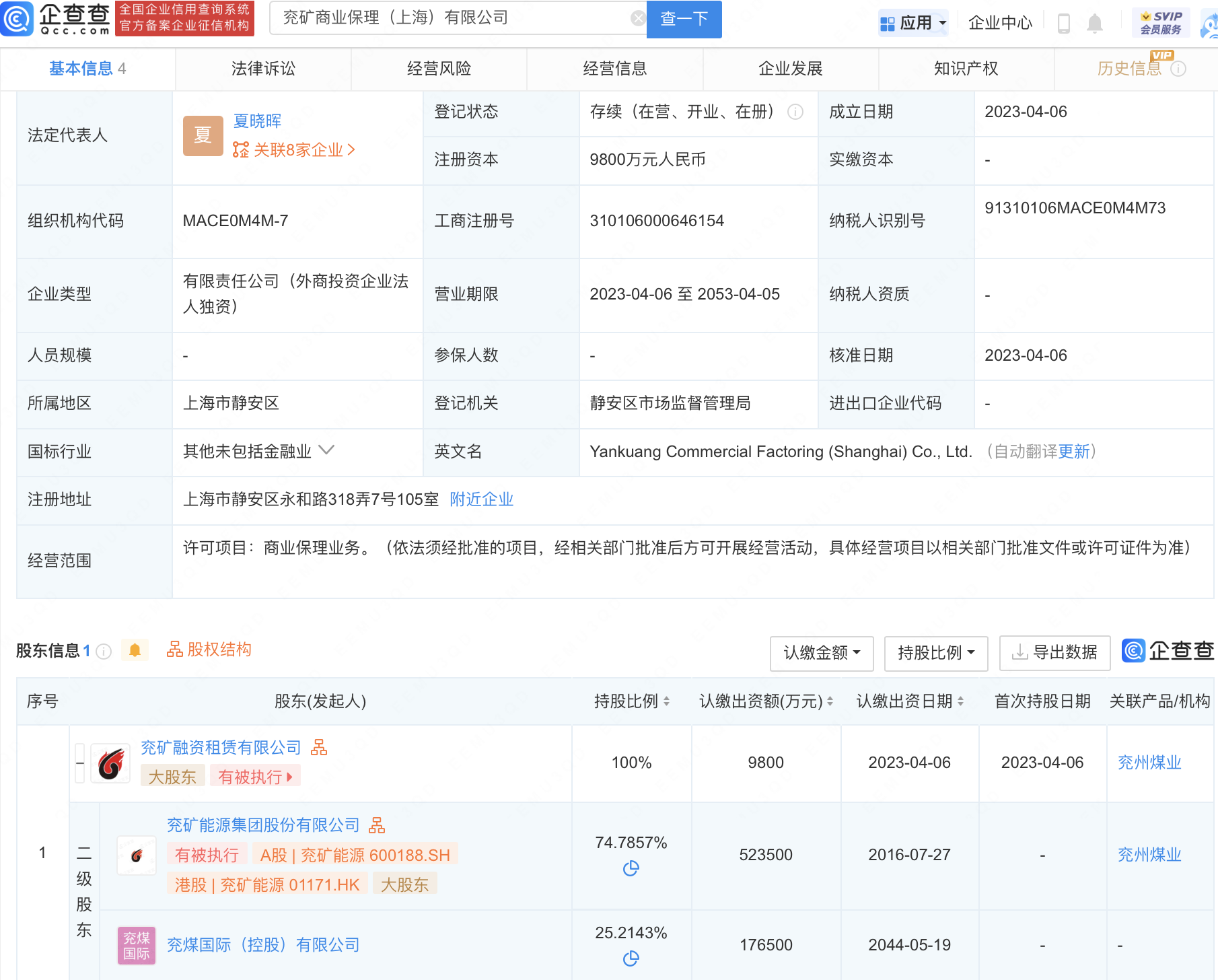Click 更新 link after the English name
The image size is (1218, 980).
[x=1073, y=452]
